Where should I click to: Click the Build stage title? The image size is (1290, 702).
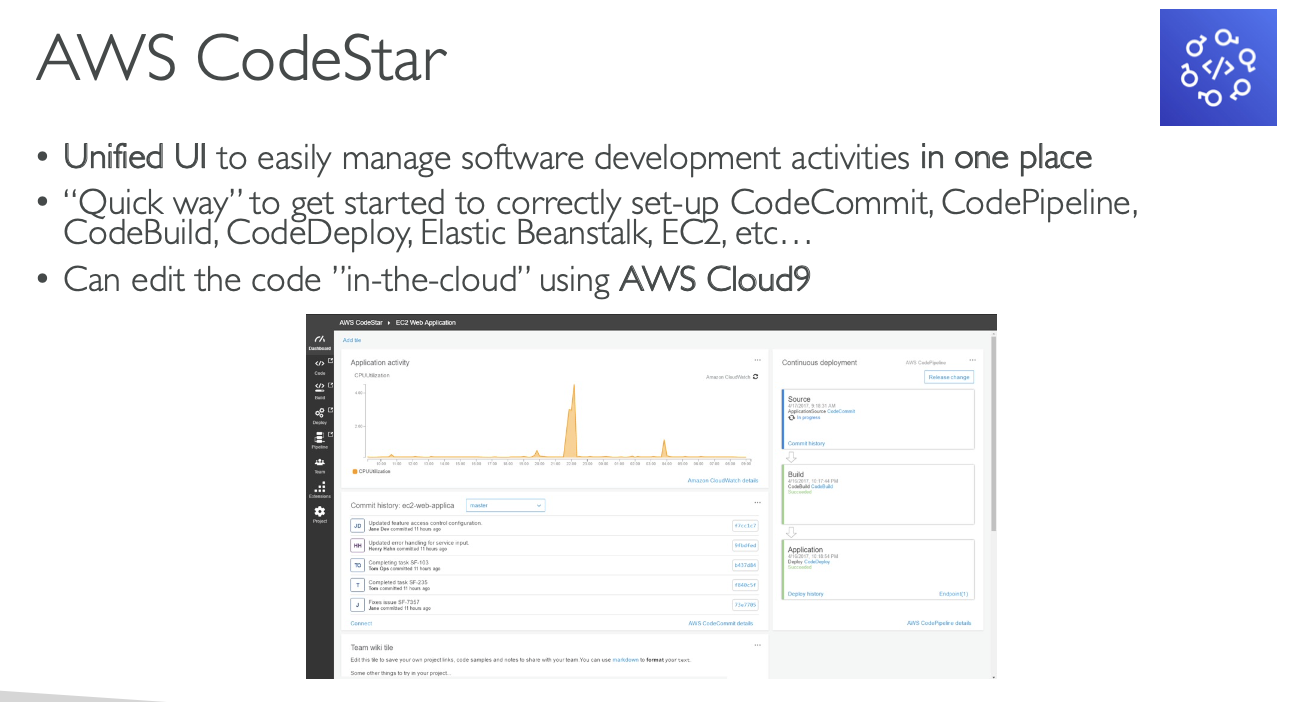pyautogui.click(x=796, y=475)
